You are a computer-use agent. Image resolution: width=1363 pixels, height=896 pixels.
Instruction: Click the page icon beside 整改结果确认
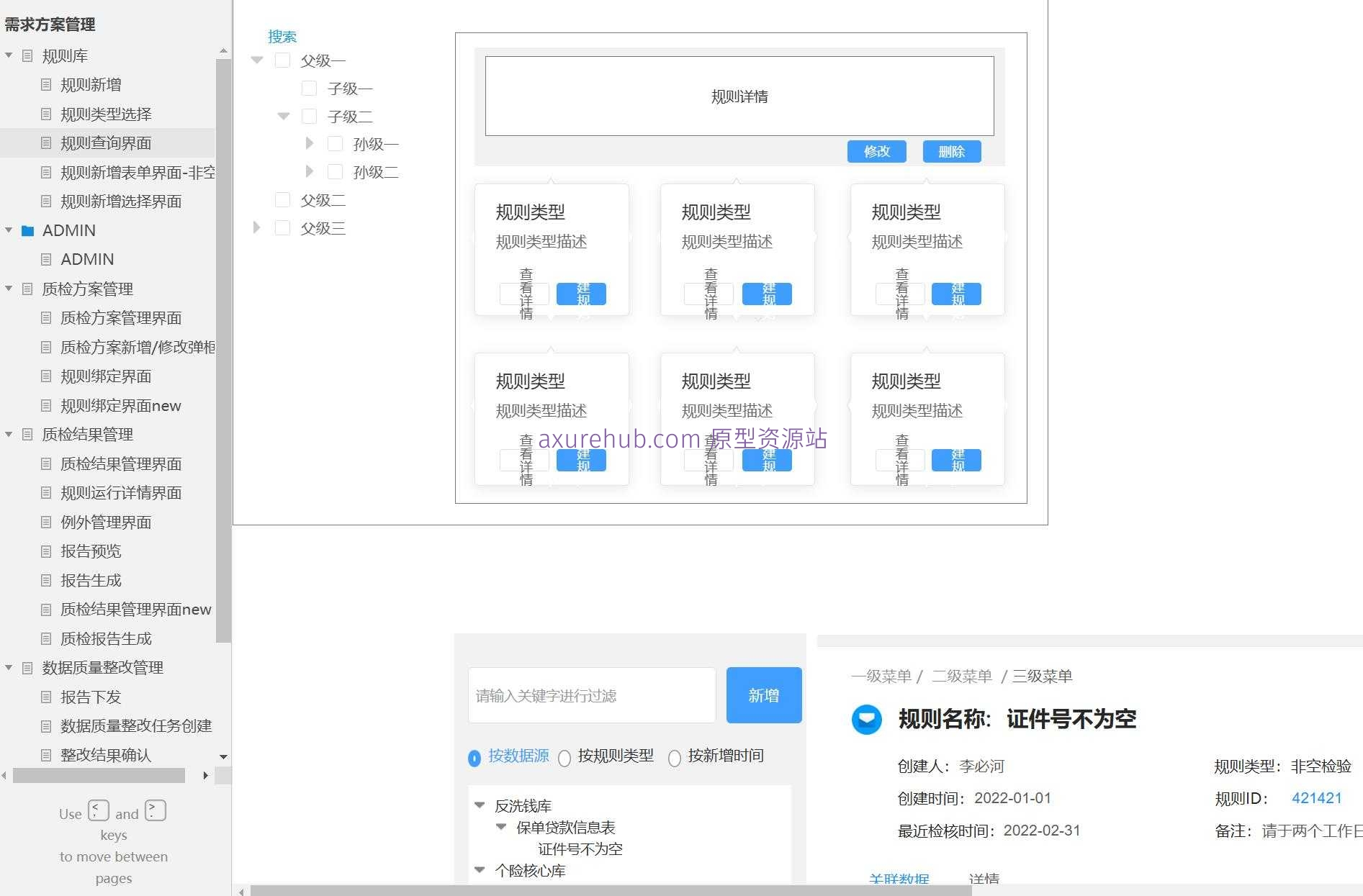point(46,755)
